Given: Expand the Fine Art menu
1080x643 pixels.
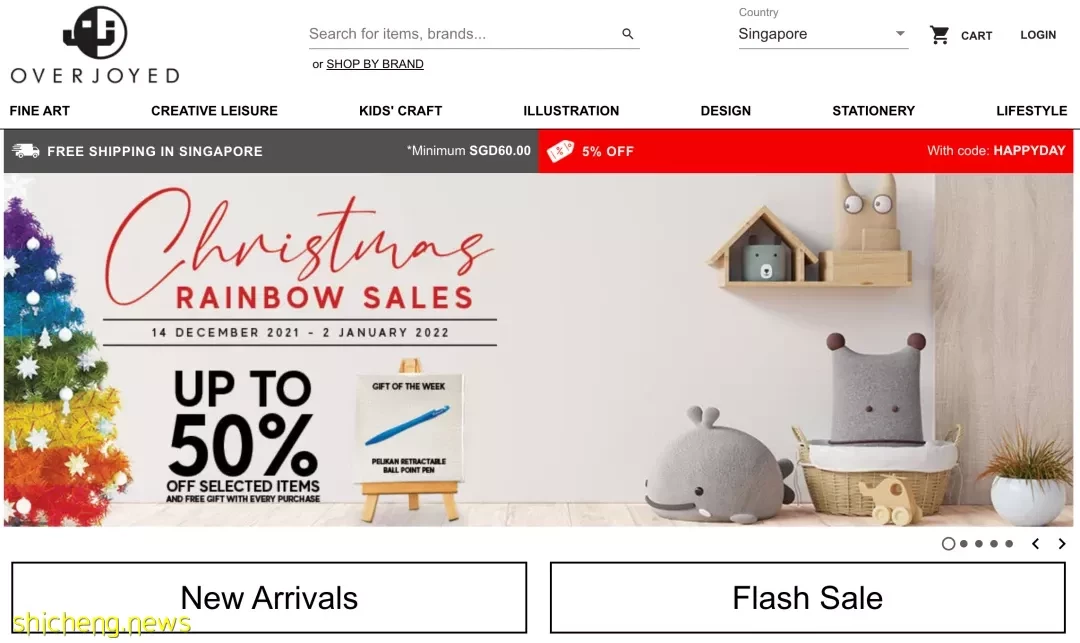Looking at the screenshot, I should coord(40,111).
